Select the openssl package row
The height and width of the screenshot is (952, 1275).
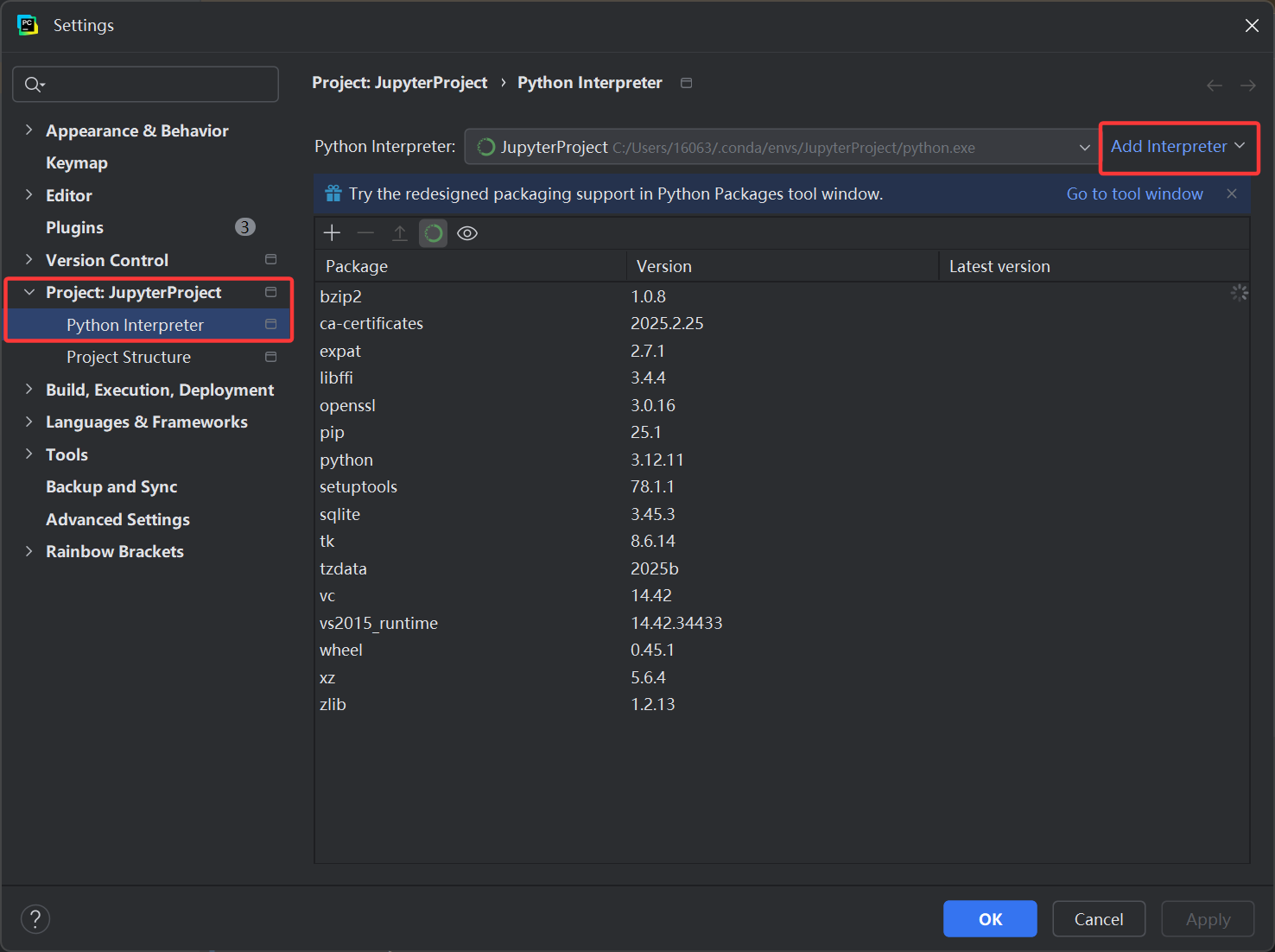coord(782,405)
